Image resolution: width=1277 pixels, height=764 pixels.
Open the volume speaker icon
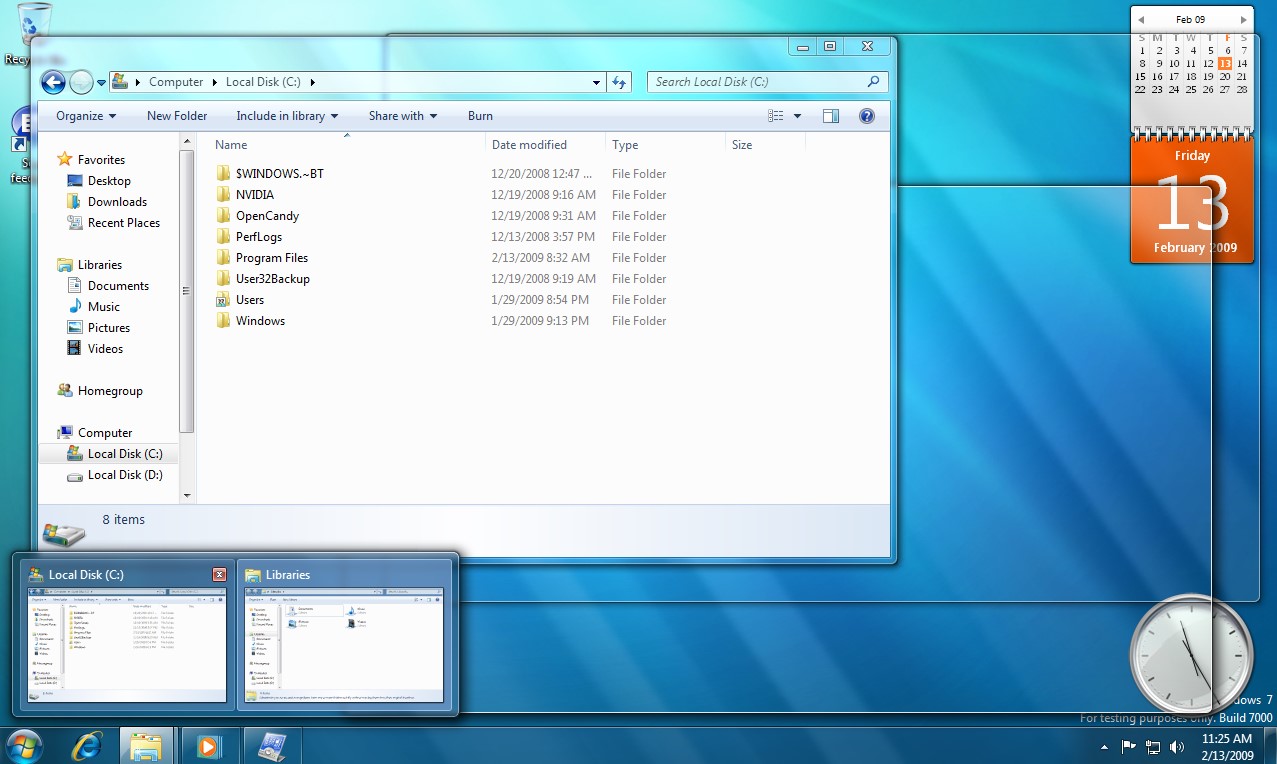1177,746
